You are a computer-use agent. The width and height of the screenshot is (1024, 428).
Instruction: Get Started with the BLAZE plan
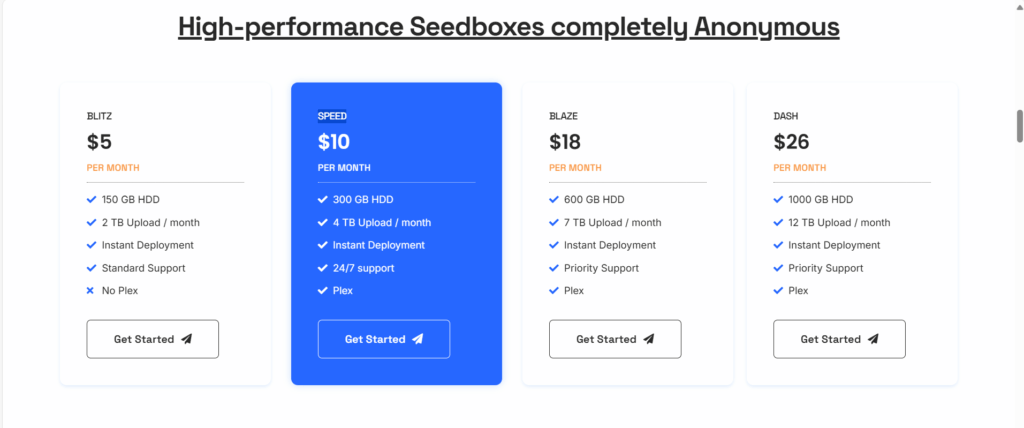point(615,339)
